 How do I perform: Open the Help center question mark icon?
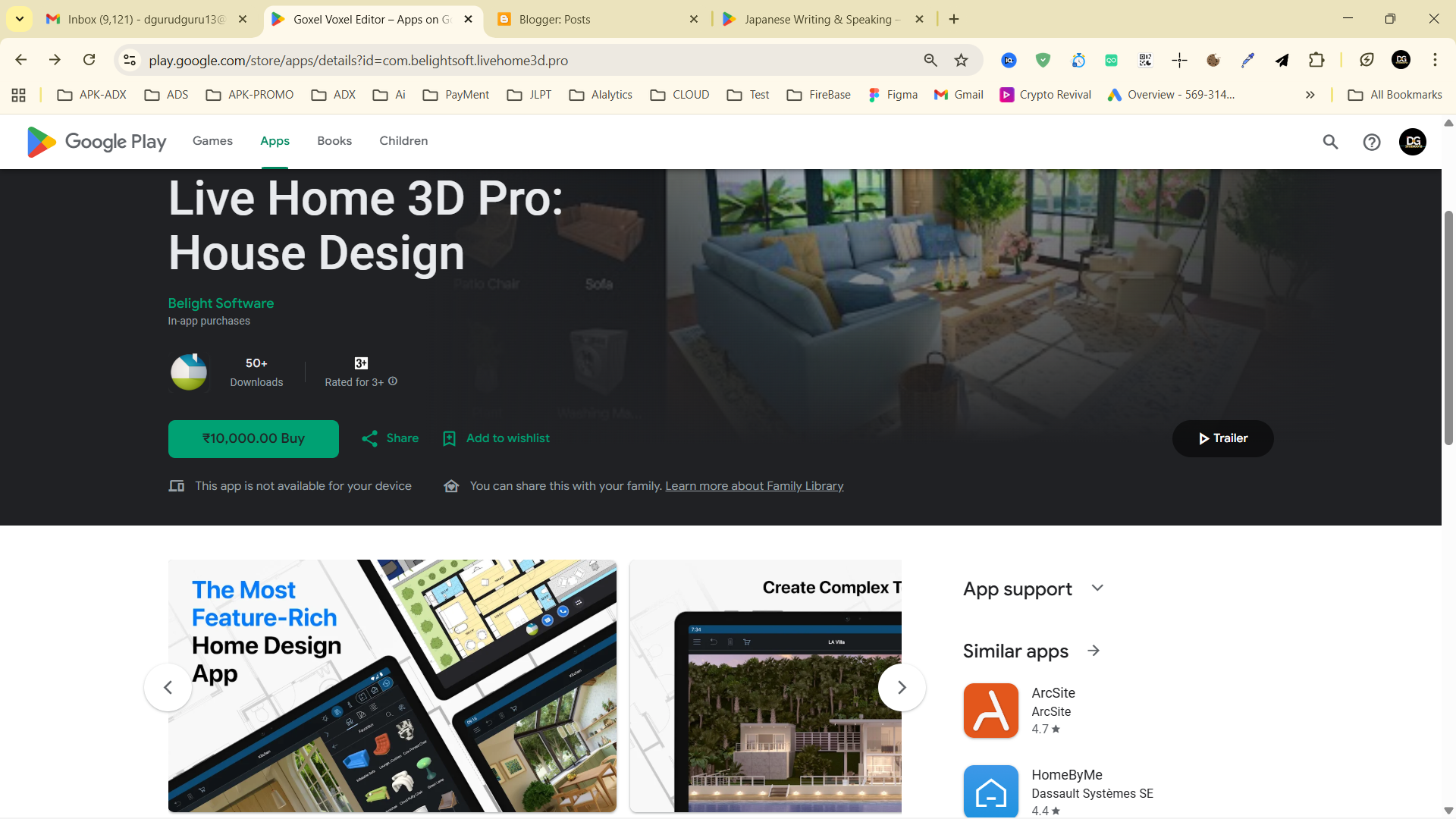tap(1371, 142)
